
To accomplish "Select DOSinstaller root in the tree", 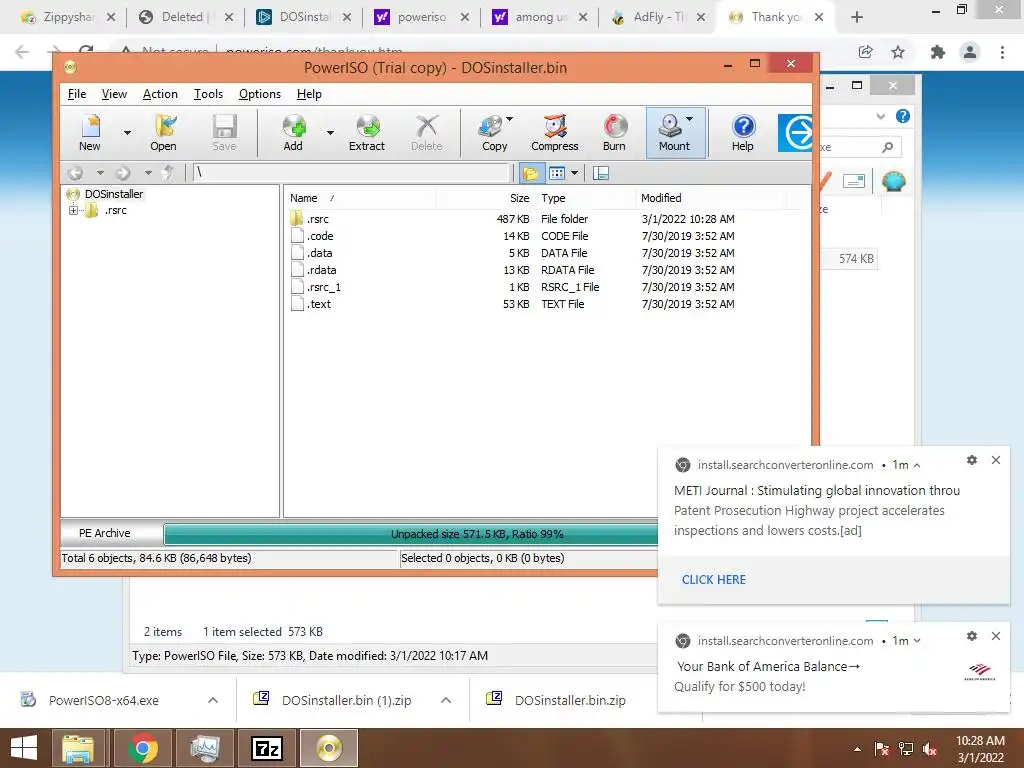I will click(x=114, y=194).
